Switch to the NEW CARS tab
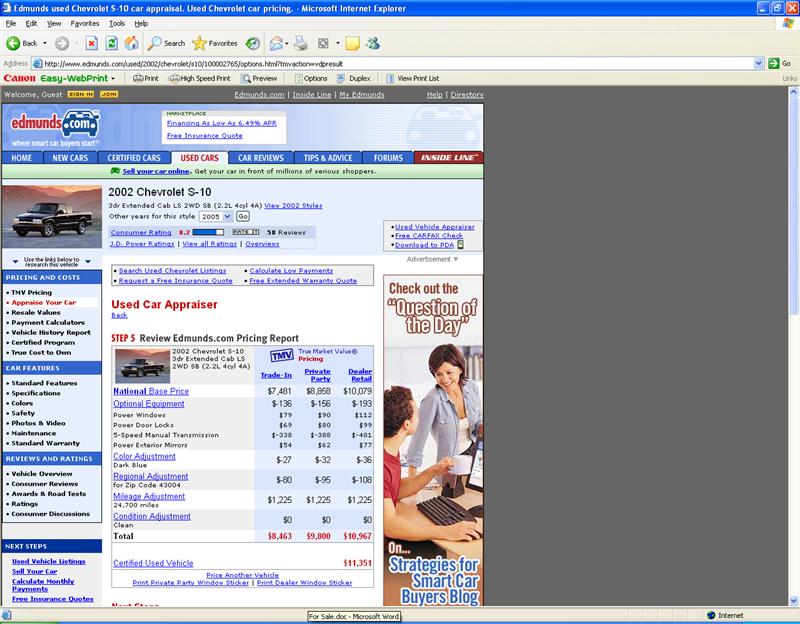 70,158
